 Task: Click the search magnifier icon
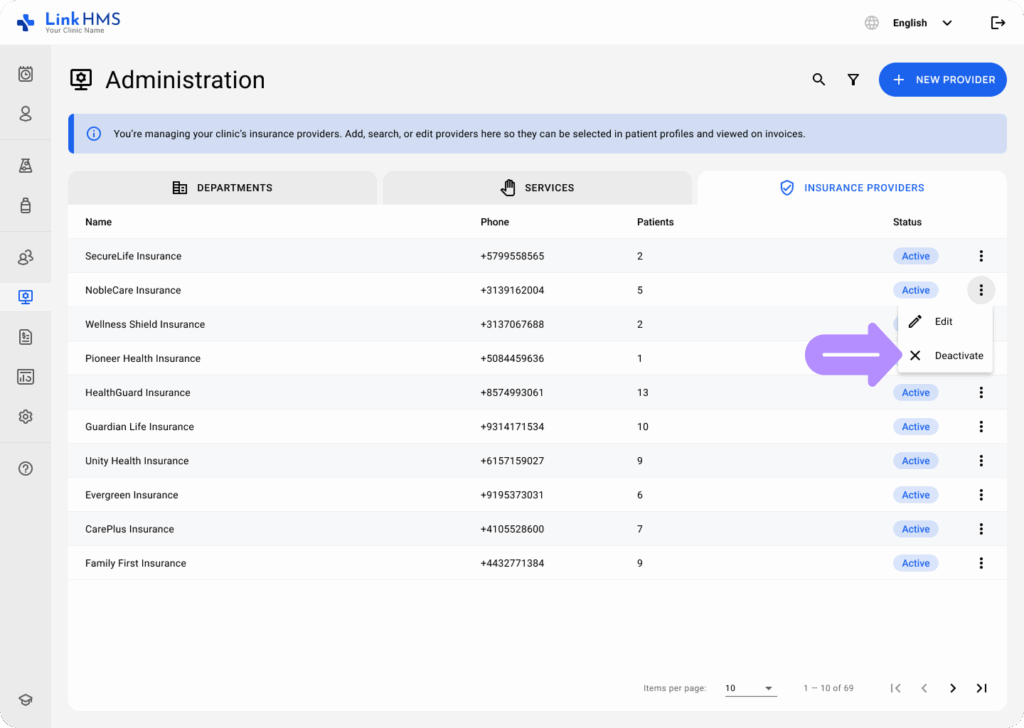pyautogui.click(x=818, y=80)
